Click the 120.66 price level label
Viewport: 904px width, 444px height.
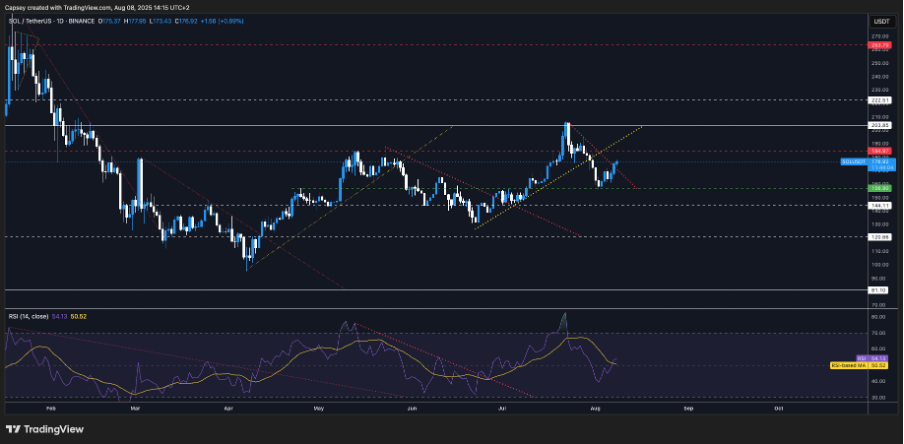click(880, 237)
